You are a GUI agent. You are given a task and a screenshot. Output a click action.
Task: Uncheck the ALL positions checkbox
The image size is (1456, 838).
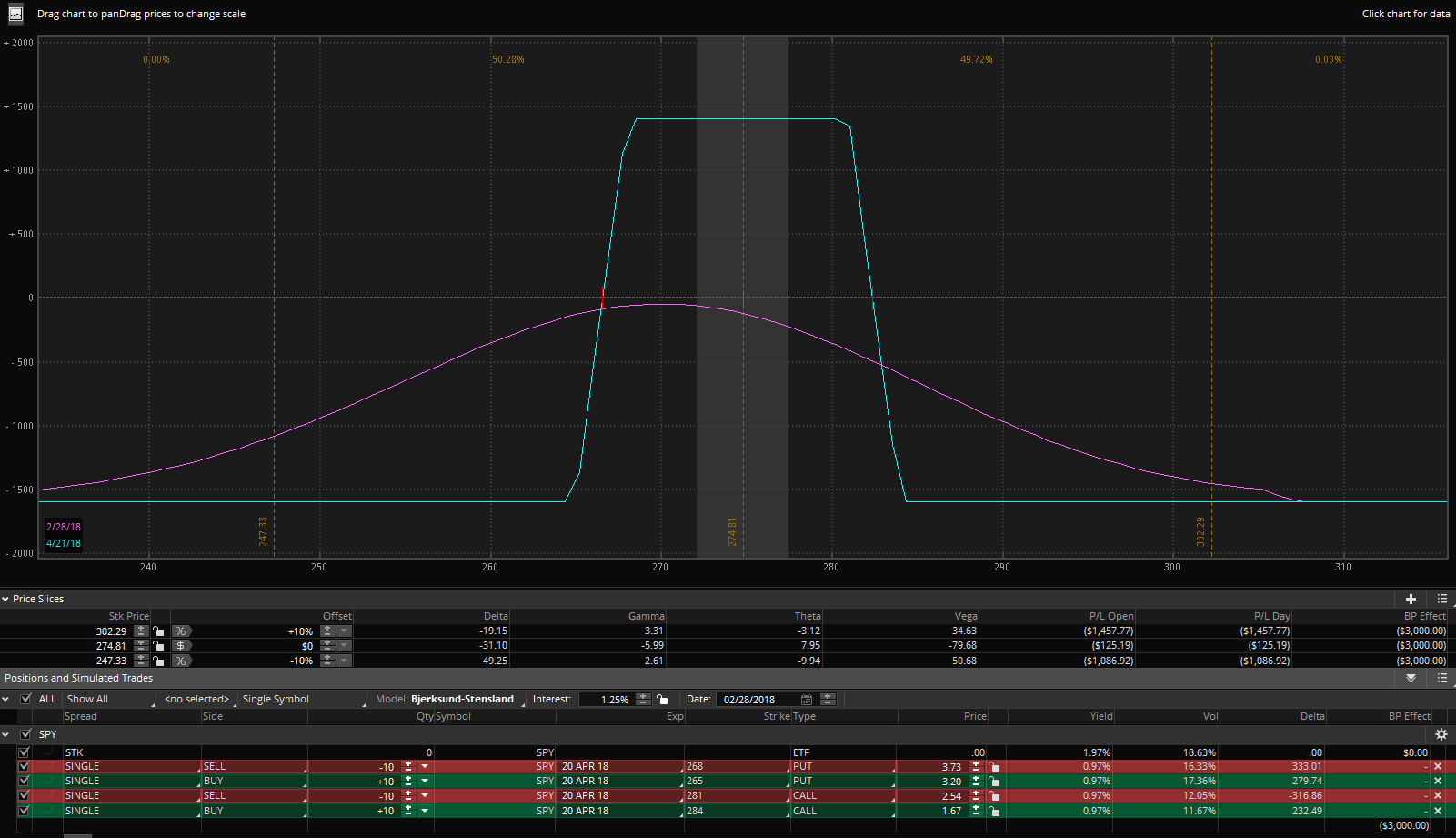(x=25, y=699)
